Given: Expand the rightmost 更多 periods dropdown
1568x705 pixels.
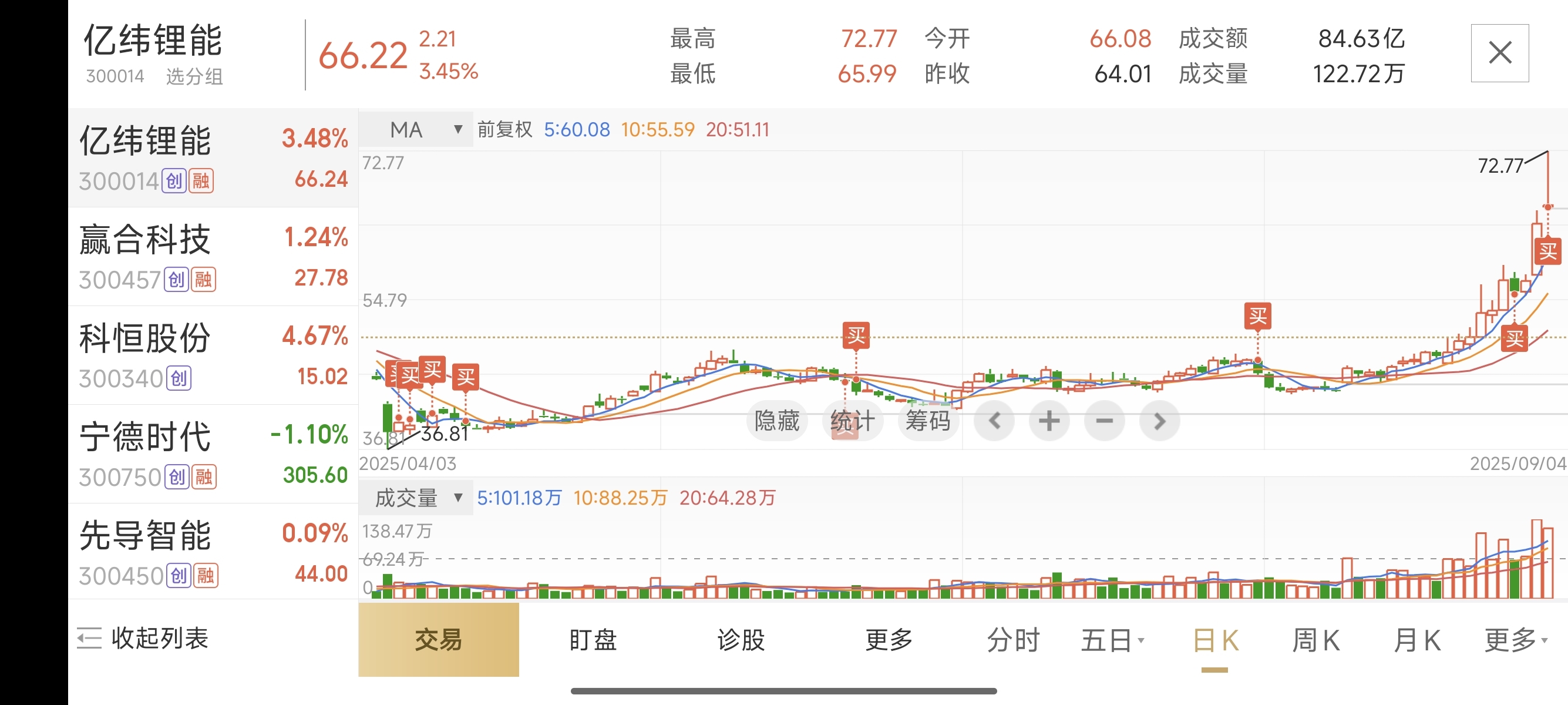Looking at the screenshot, I should tap(1516, 640).
